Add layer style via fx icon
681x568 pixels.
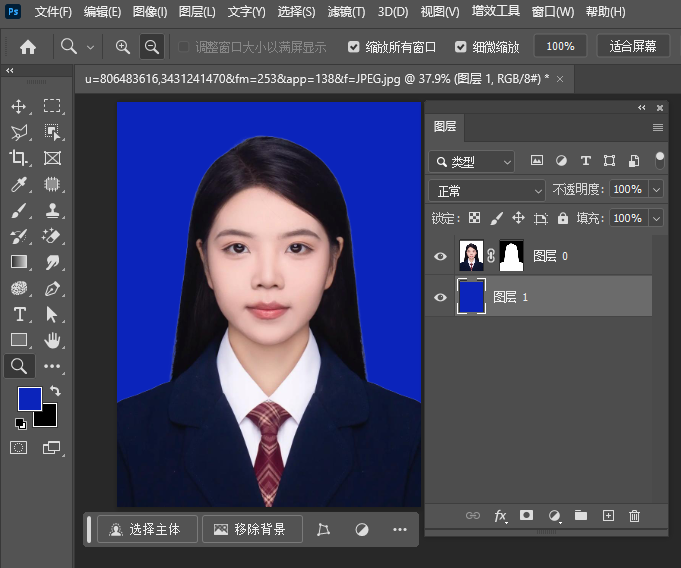500,516
